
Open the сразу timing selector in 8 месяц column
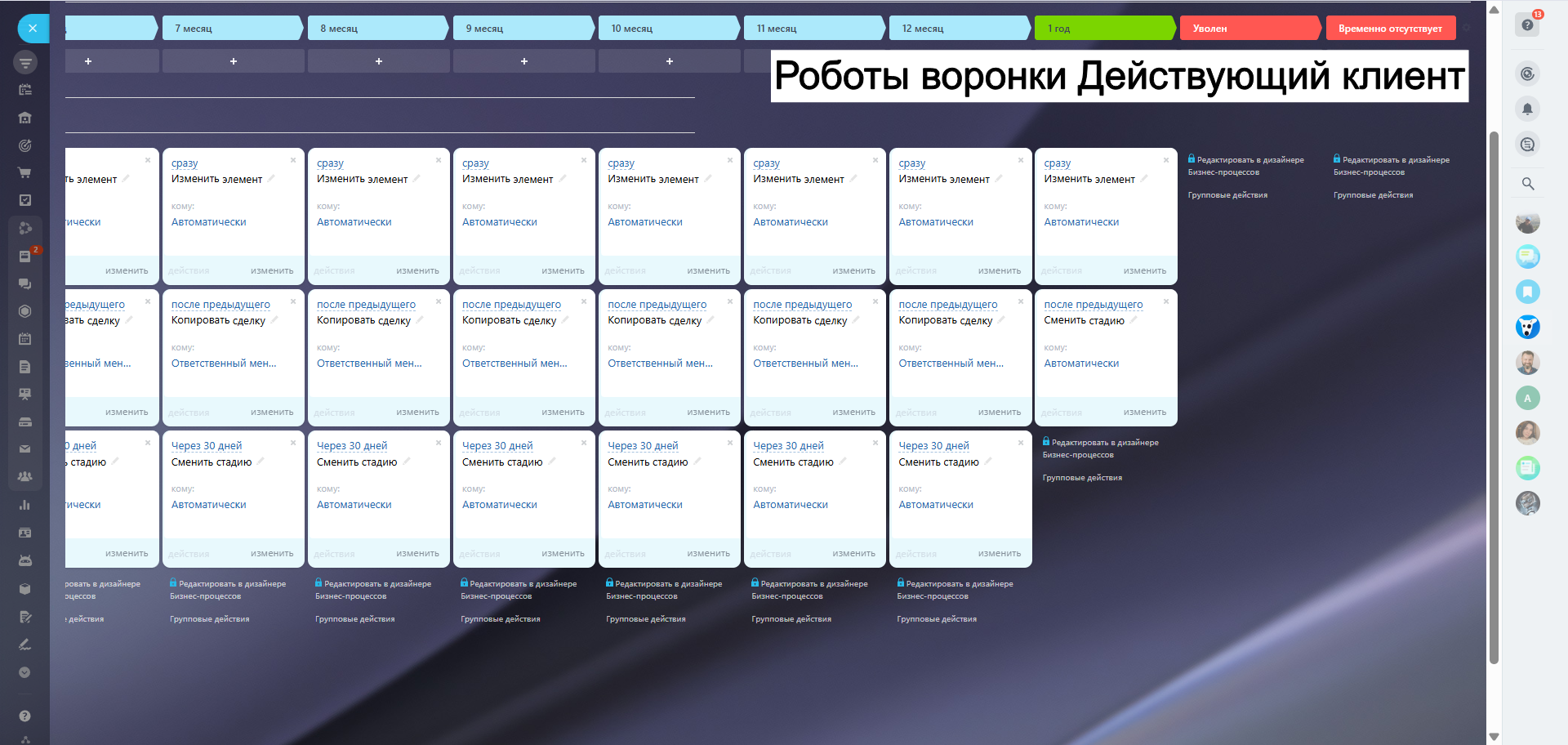(330, 163)
